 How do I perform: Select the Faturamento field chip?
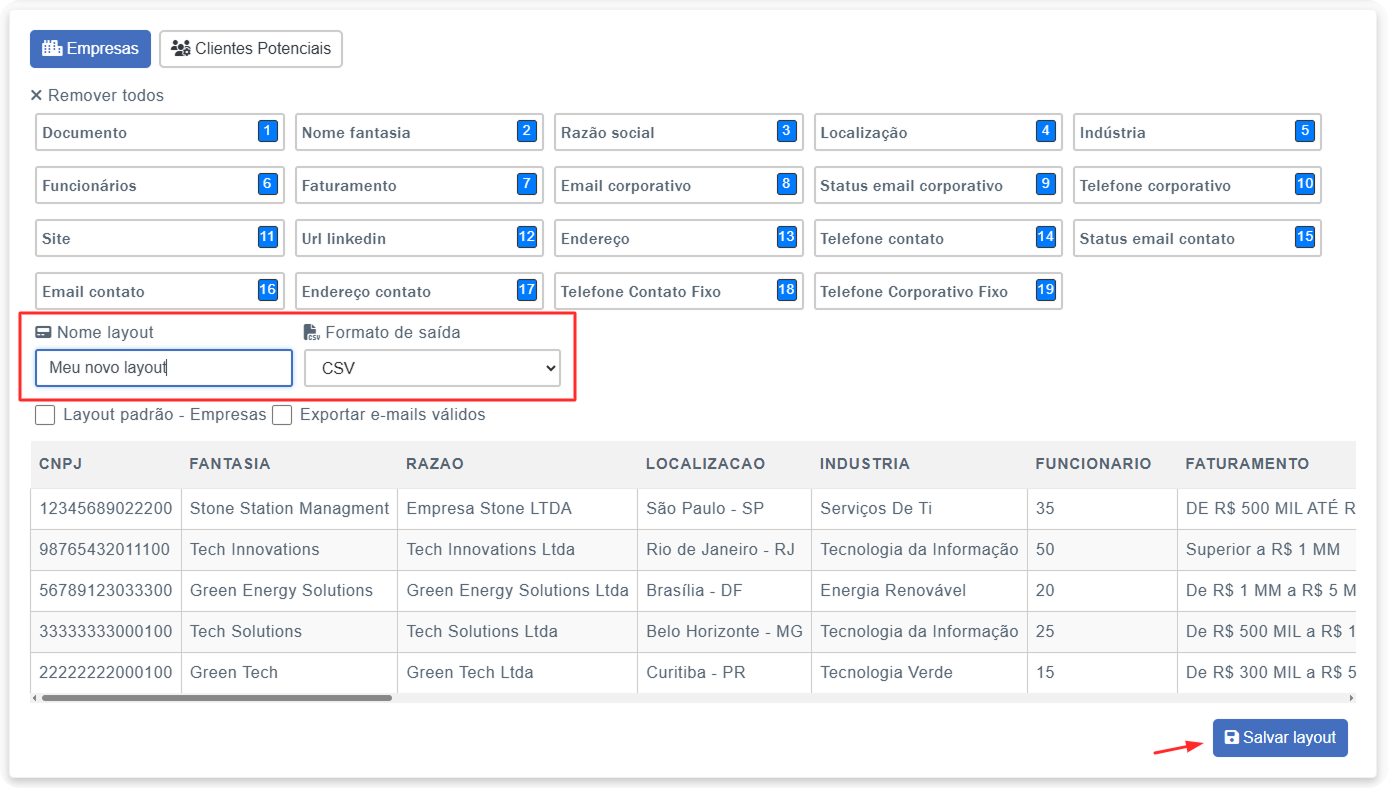pyautogui.click(x=419, y=185)
